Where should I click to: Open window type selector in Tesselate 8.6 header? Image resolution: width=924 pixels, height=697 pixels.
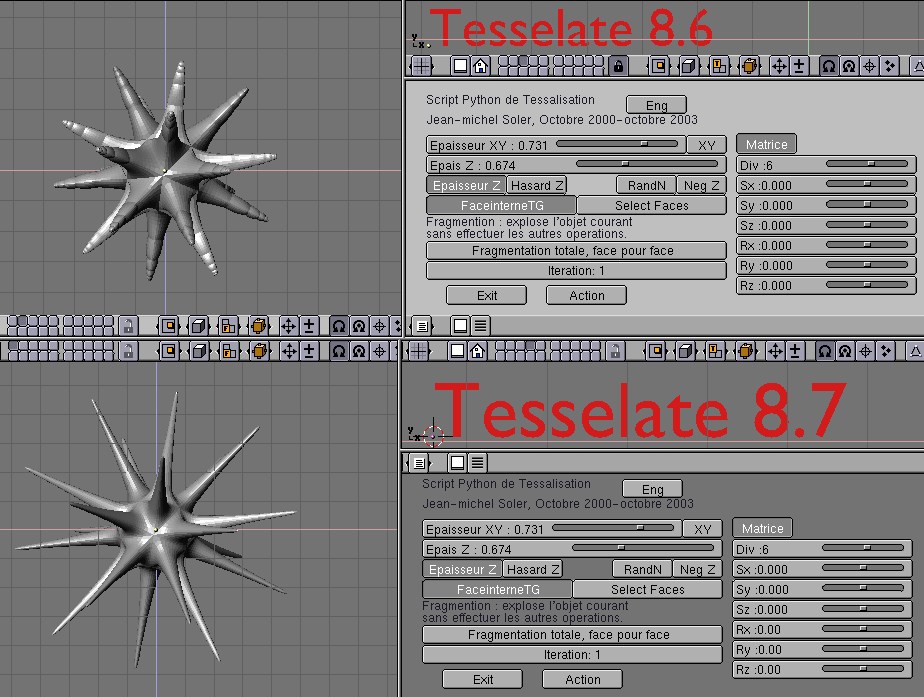tap(421, 65)
